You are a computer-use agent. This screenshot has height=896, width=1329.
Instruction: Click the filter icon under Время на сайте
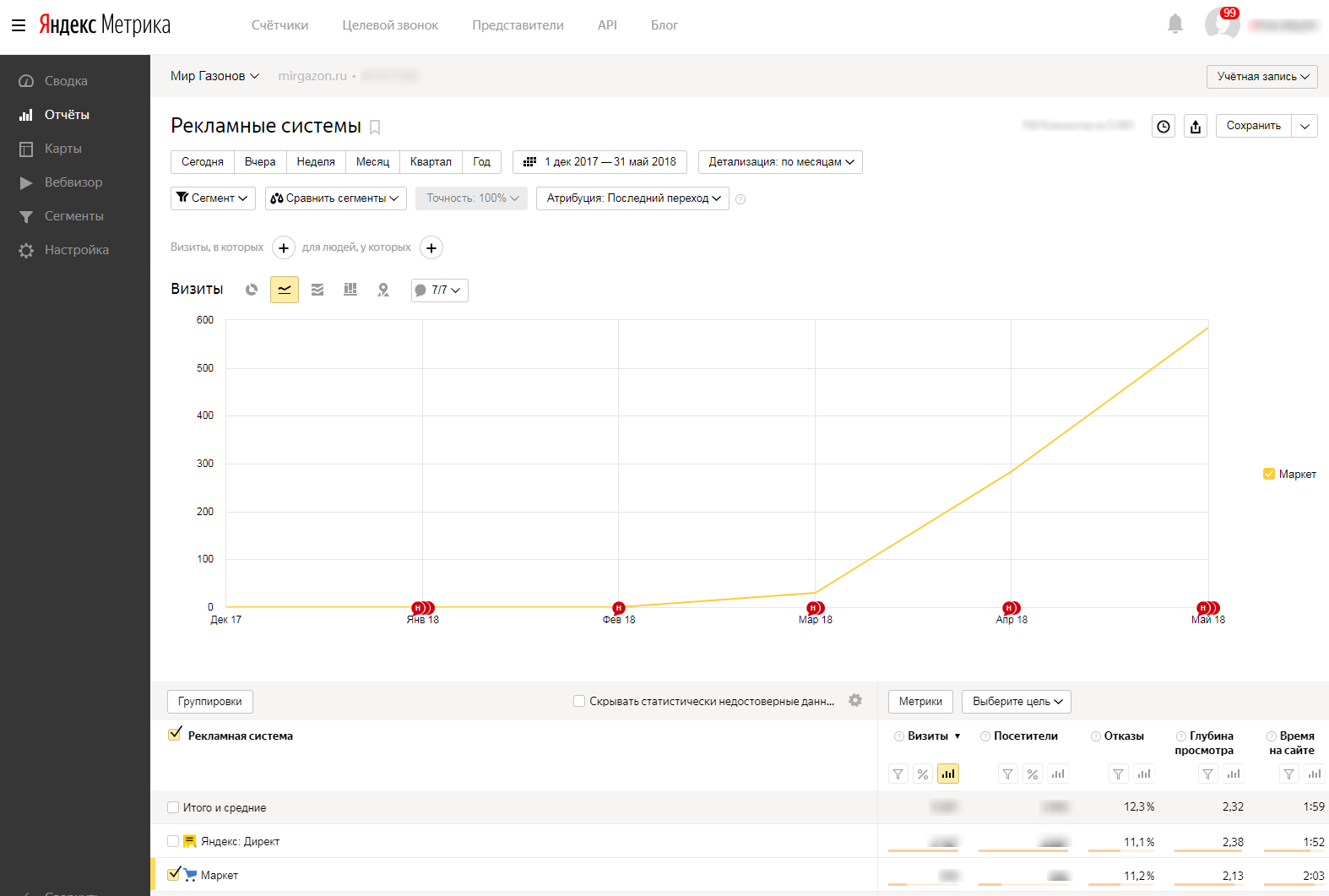(x=1288, y=774)
